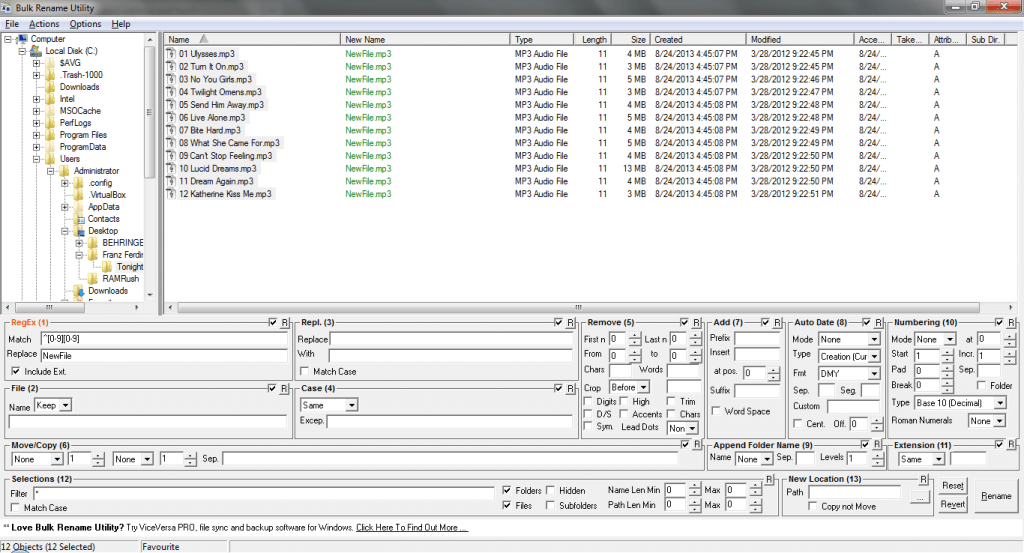
Task: Click the Numbering (10) reset R button
Action: pos(1012,323)
